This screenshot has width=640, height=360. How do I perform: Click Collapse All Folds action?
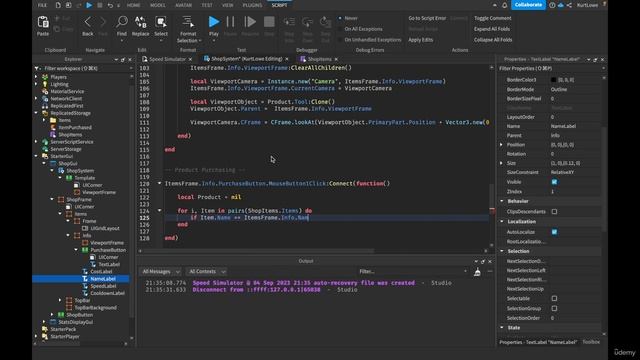point(493,40)
